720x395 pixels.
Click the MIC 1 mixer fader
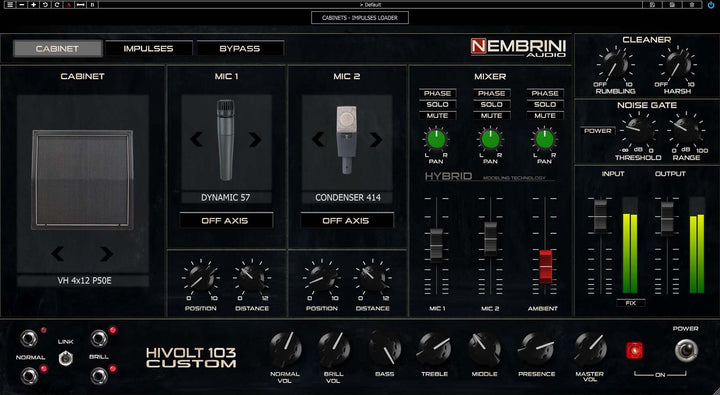tap(436, 245)
